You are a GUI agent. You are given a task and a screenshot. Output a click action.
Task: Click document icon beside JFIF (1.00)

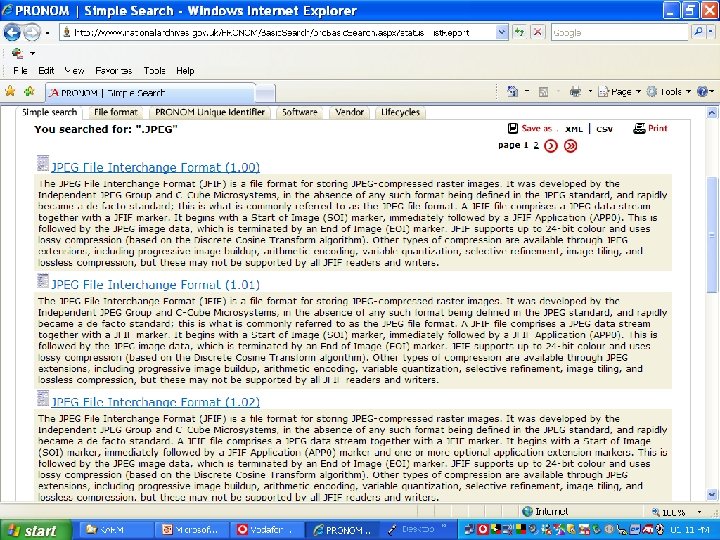coord(43,163)
